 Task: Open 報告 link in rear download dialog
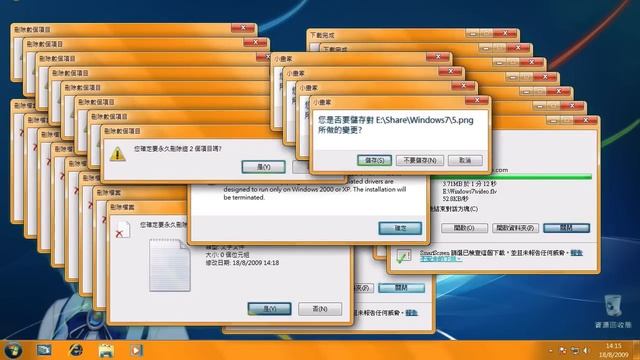(x=411, y=313)
